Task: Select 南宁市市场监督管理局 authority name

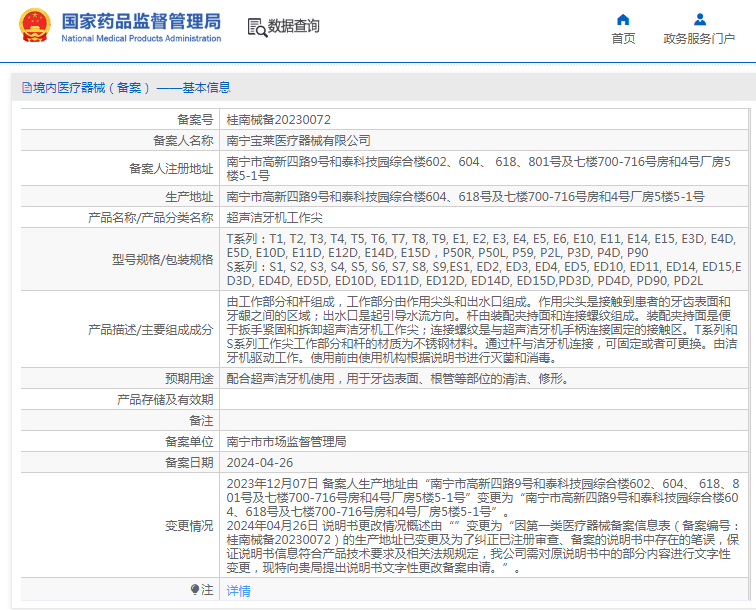Action: [x=286, y=442]
